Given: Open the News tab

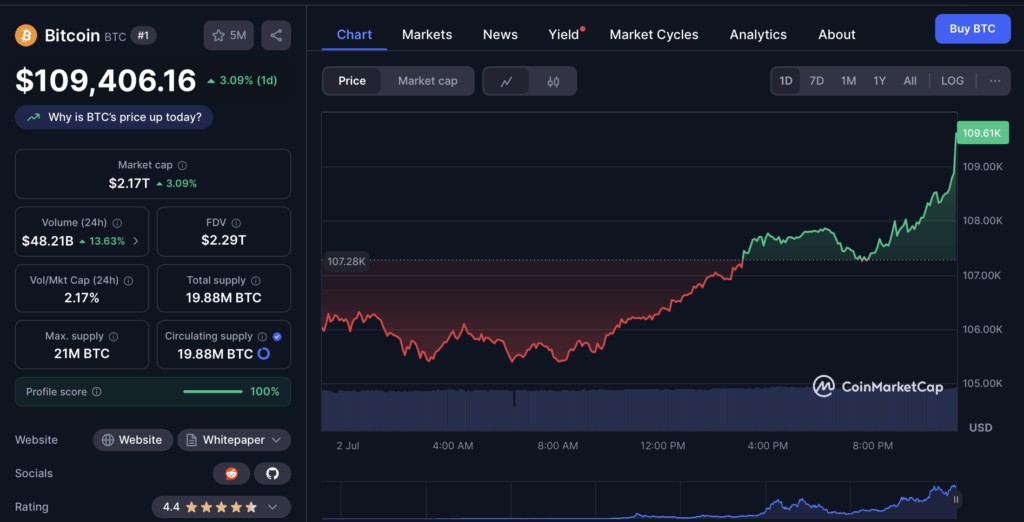Looking at the screenshot, I should (500, 35).
